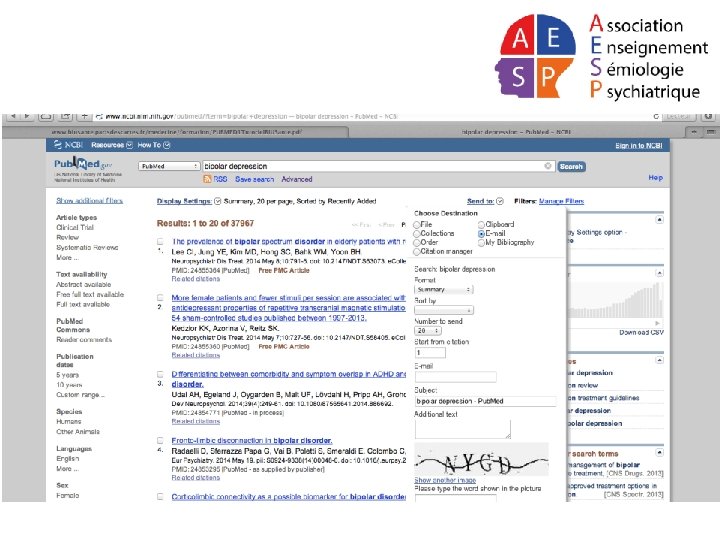
Task: Click the Search button
Action: 571,166
